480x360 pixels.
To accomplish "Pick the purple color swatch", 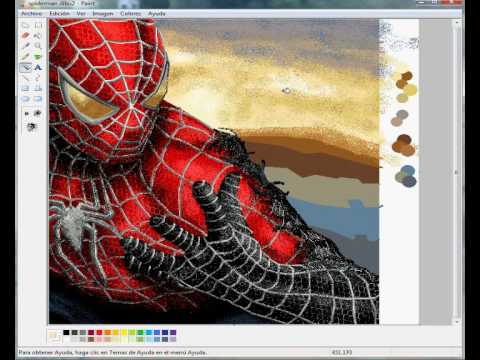I will click(173, 332).
